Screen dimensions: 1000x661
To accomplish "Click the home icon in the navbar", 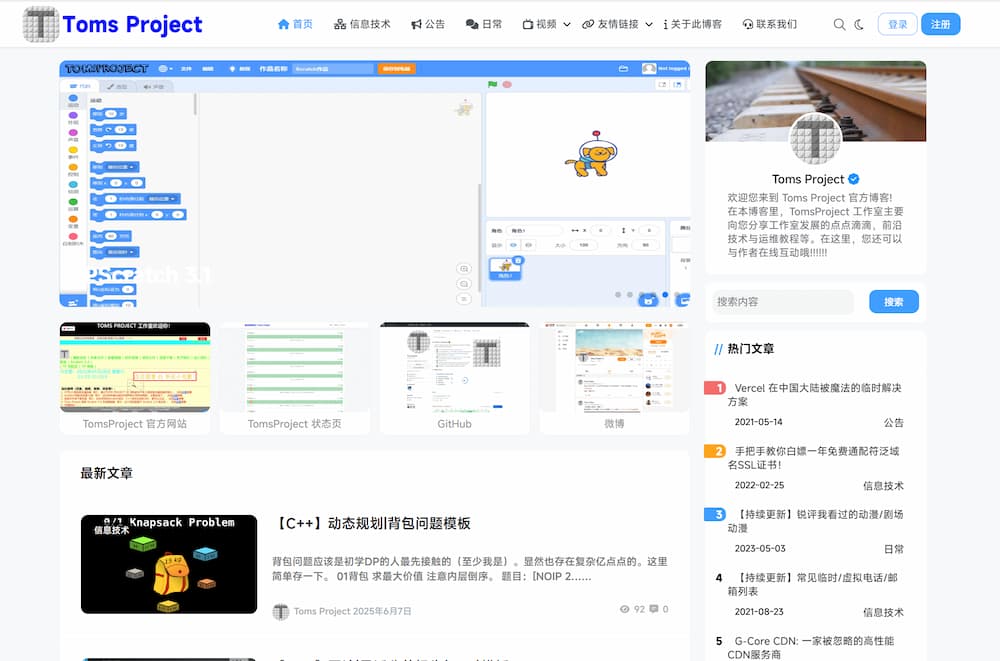I will [282, 23].
